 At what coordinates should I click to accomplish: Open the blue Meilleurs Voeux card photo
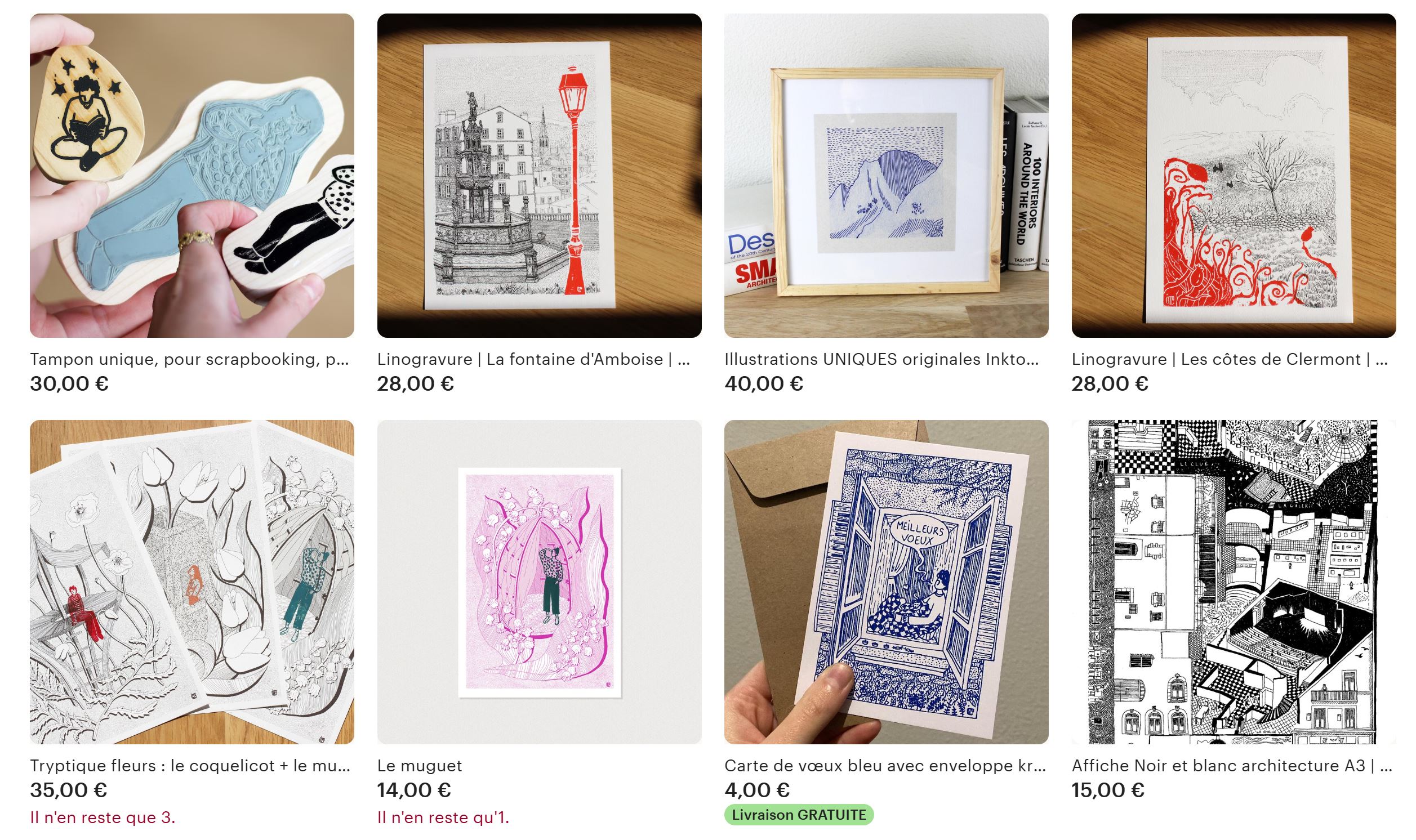(x=886, y=582)
